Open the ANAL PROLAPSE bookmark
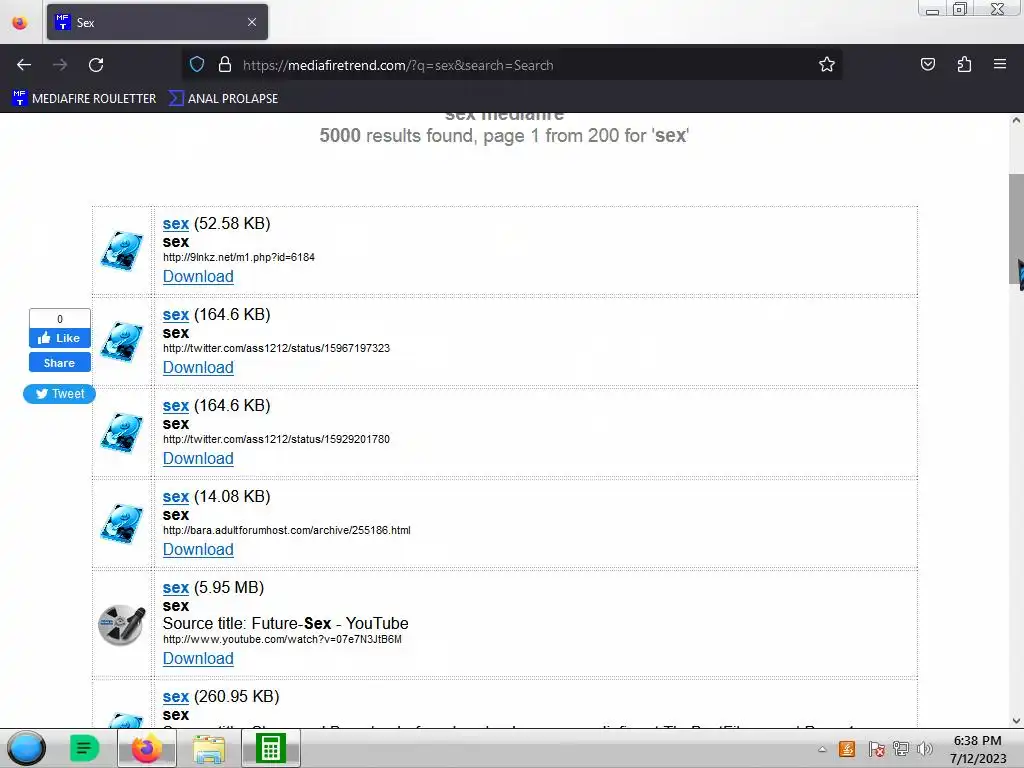The image size is (1024, 768). 223,99
